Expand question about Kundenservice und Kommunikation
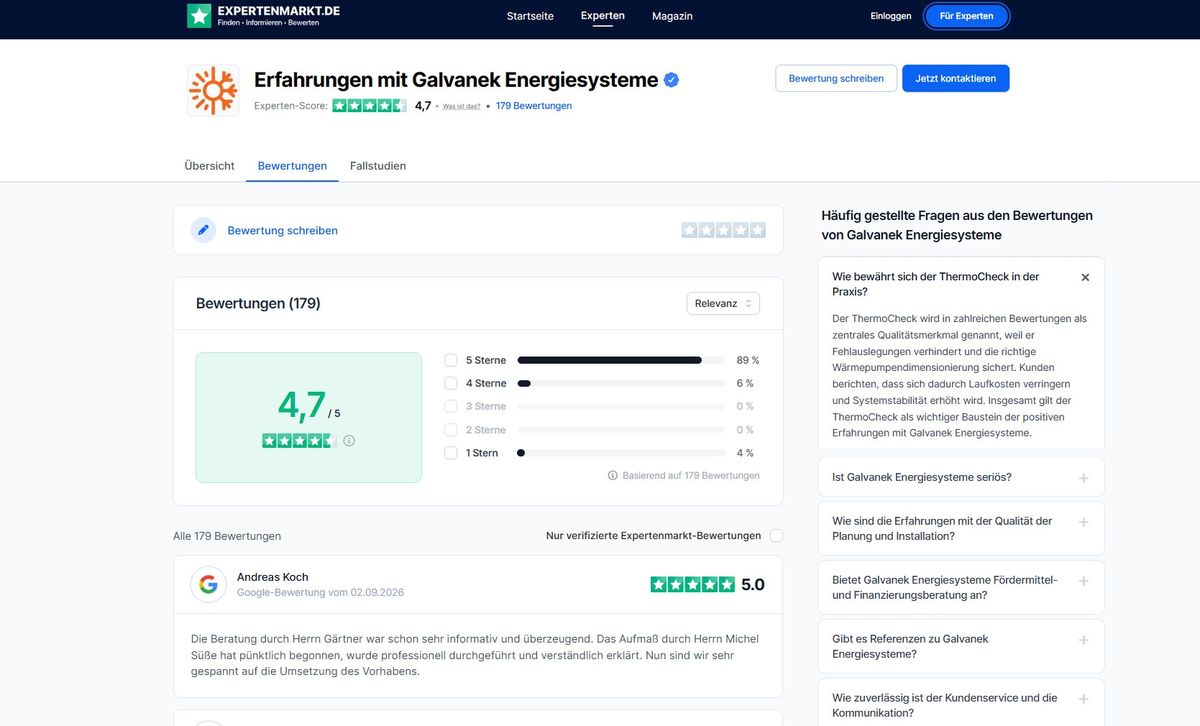 tap(961, 703)
